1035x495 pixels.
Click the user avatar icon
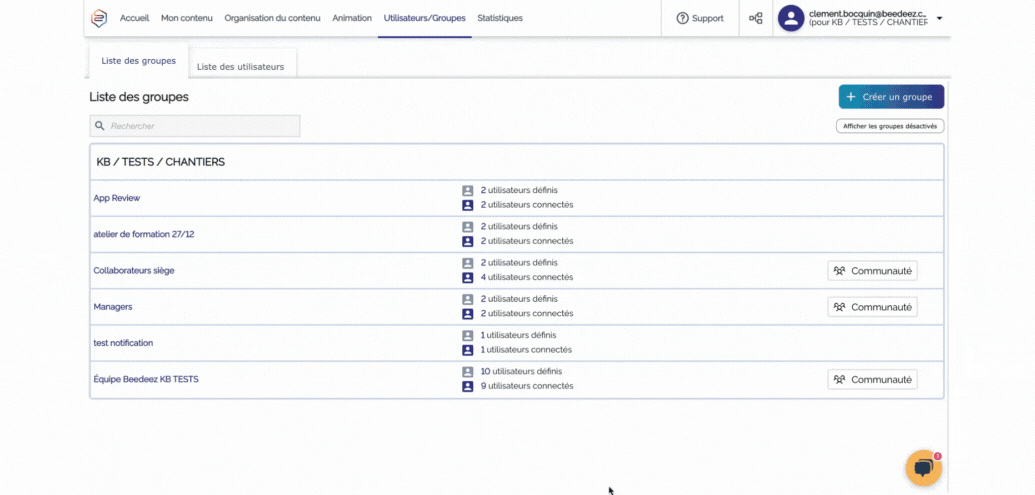(x=791, y=18)
